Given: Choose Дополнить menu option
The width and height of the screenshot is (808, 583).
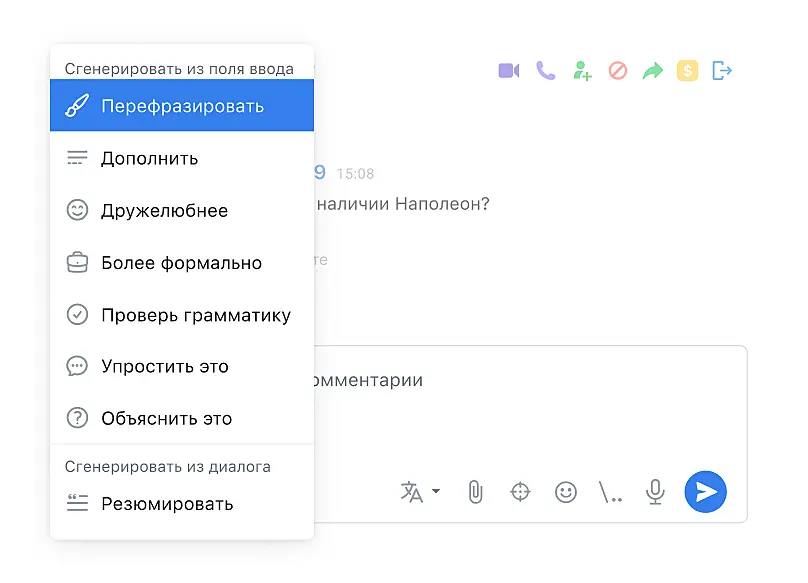Looking at the screenshot, I should point(182,158).
